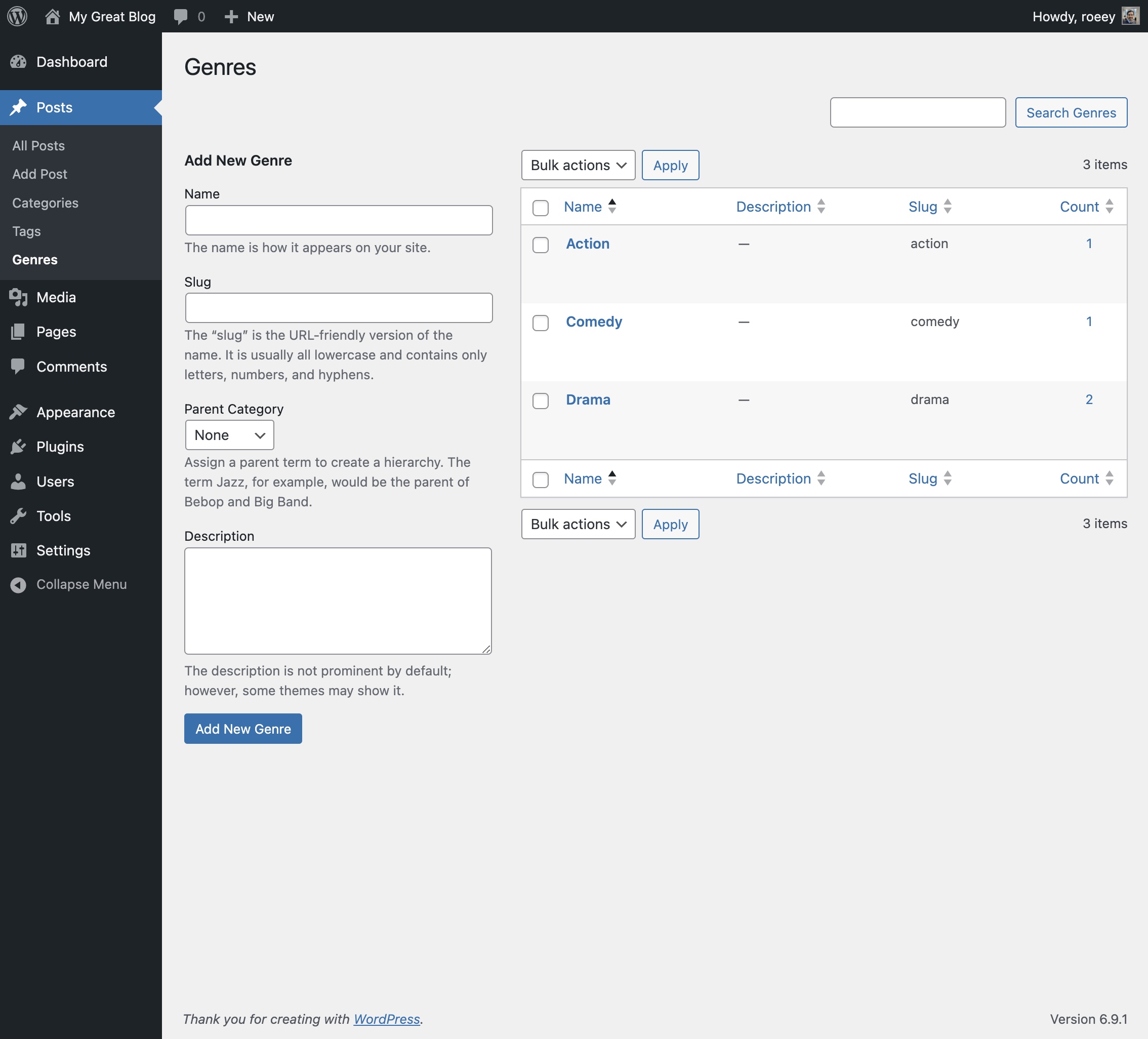Tick the Comedy row checkbox

coord(540,323)
